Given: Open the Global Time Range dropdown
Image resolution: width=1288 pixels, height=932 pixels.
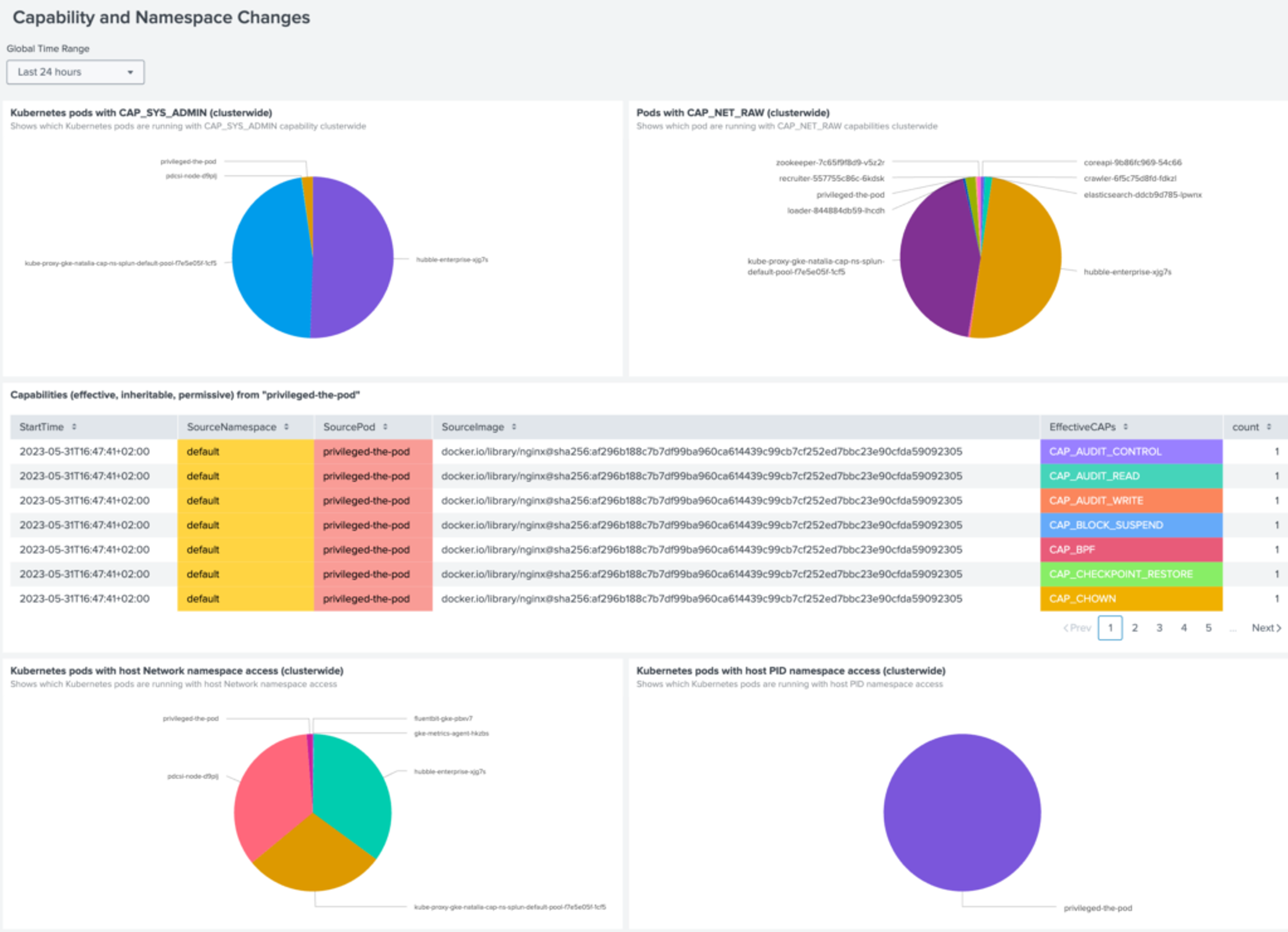Looking at the screenshot, I should [75, 72].
